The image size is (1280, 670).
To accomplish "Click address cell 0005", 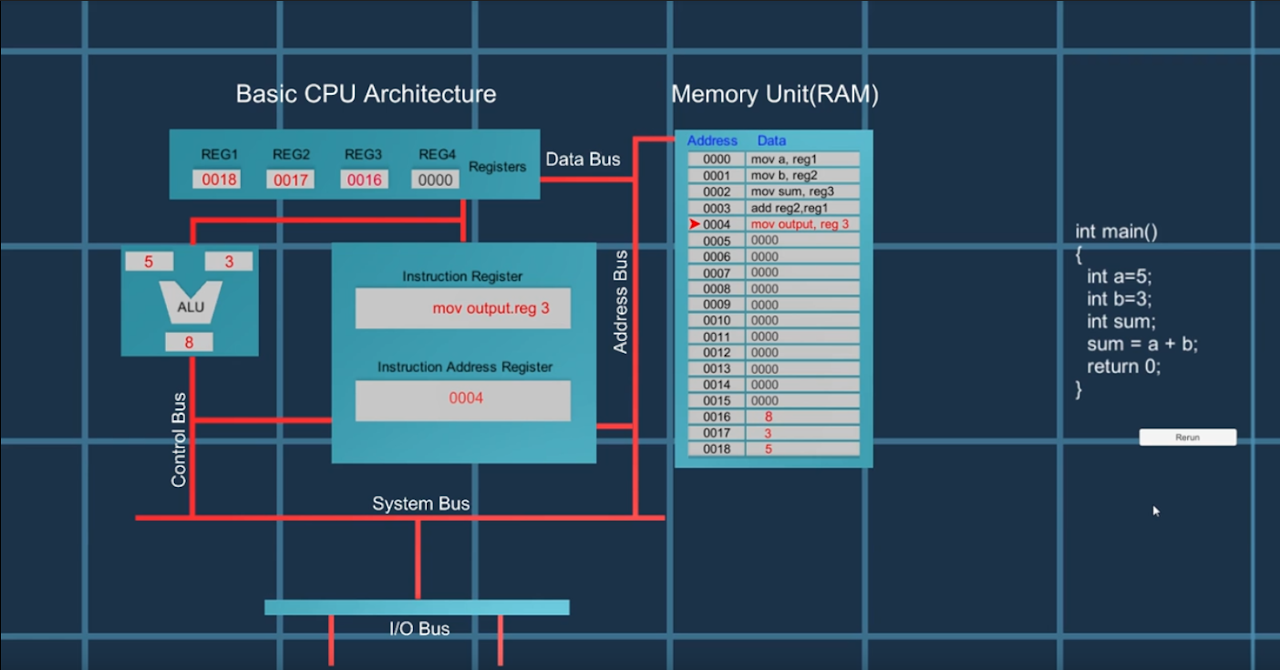I will click(x=716, y=240).
